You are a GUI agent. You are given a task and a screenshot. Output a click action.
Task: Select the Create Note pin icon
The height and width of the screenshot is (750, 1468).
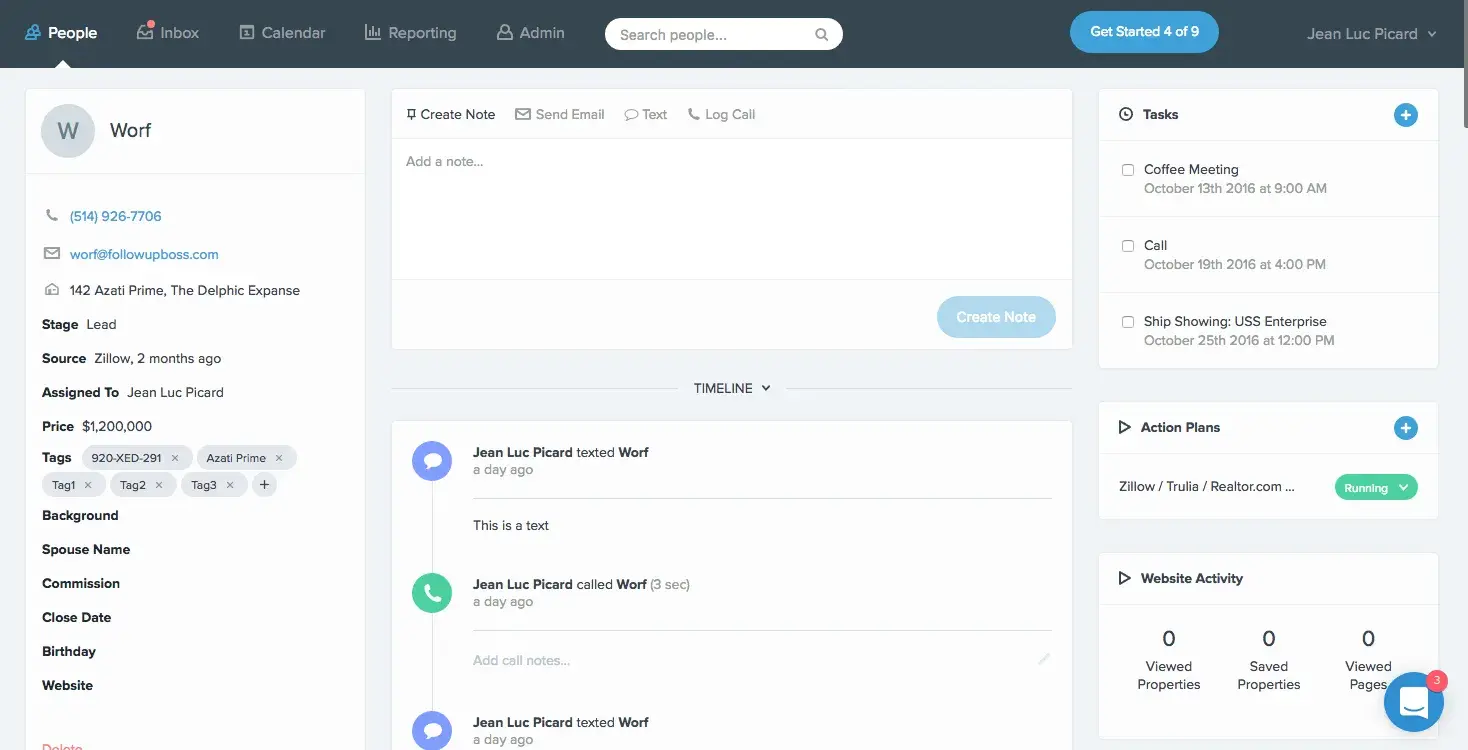412,113
